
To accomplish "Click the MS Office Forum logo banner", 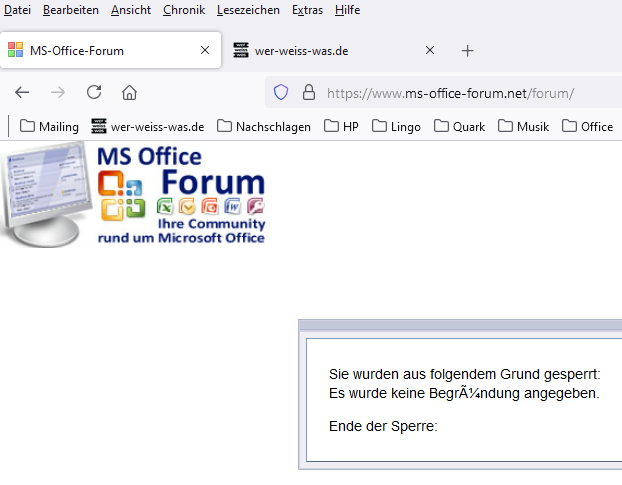I will [133, 194].
